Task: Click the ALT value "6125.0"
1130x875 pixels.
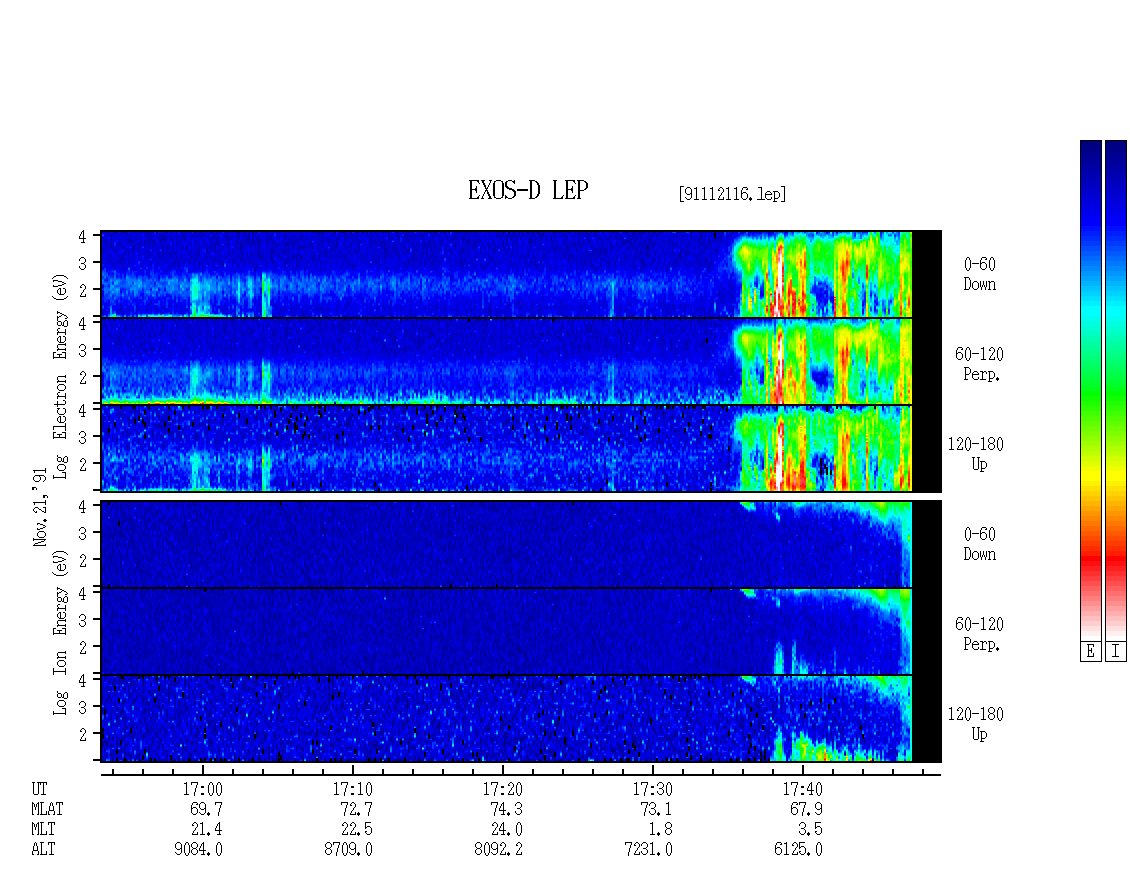Action: click(798, 850)
